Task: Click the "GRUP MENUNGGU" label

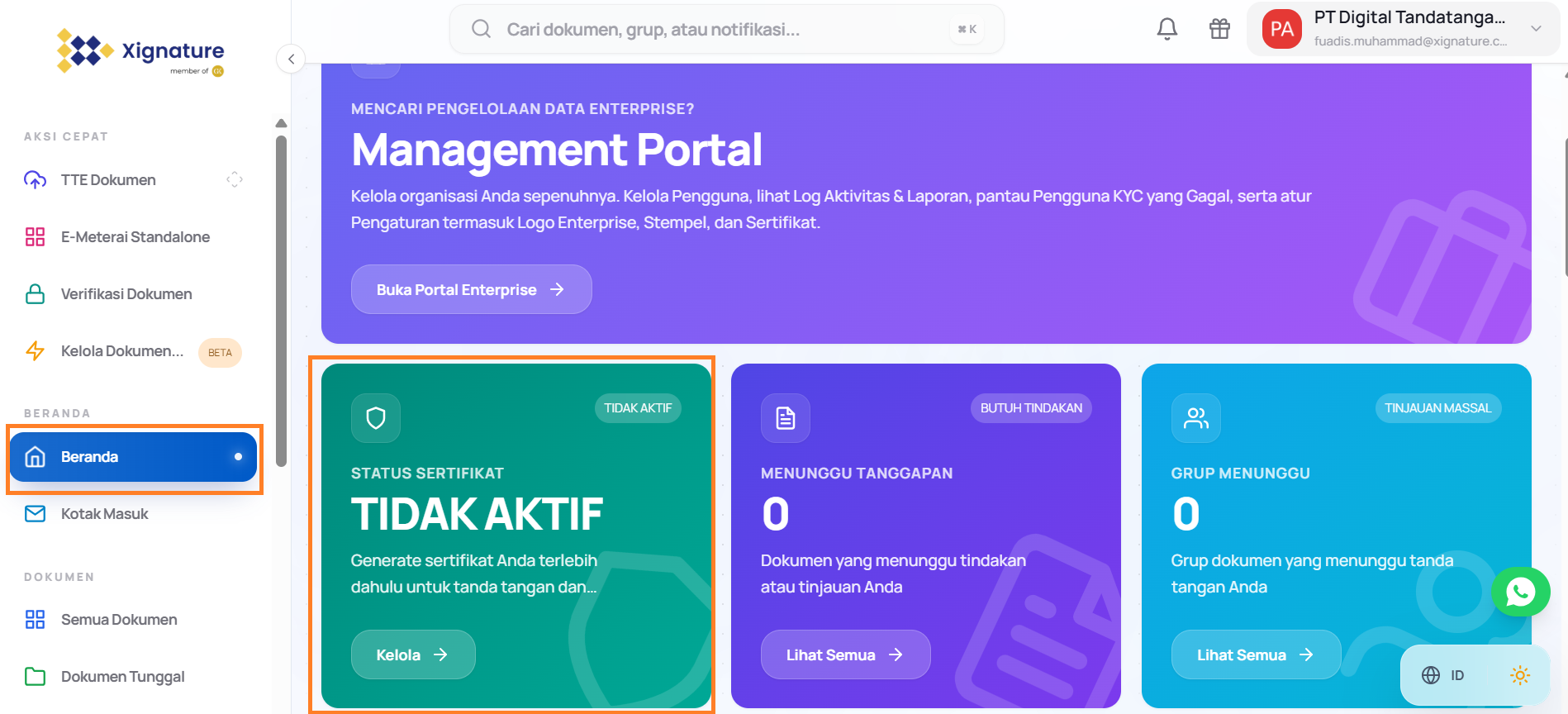Action: 1240,474
